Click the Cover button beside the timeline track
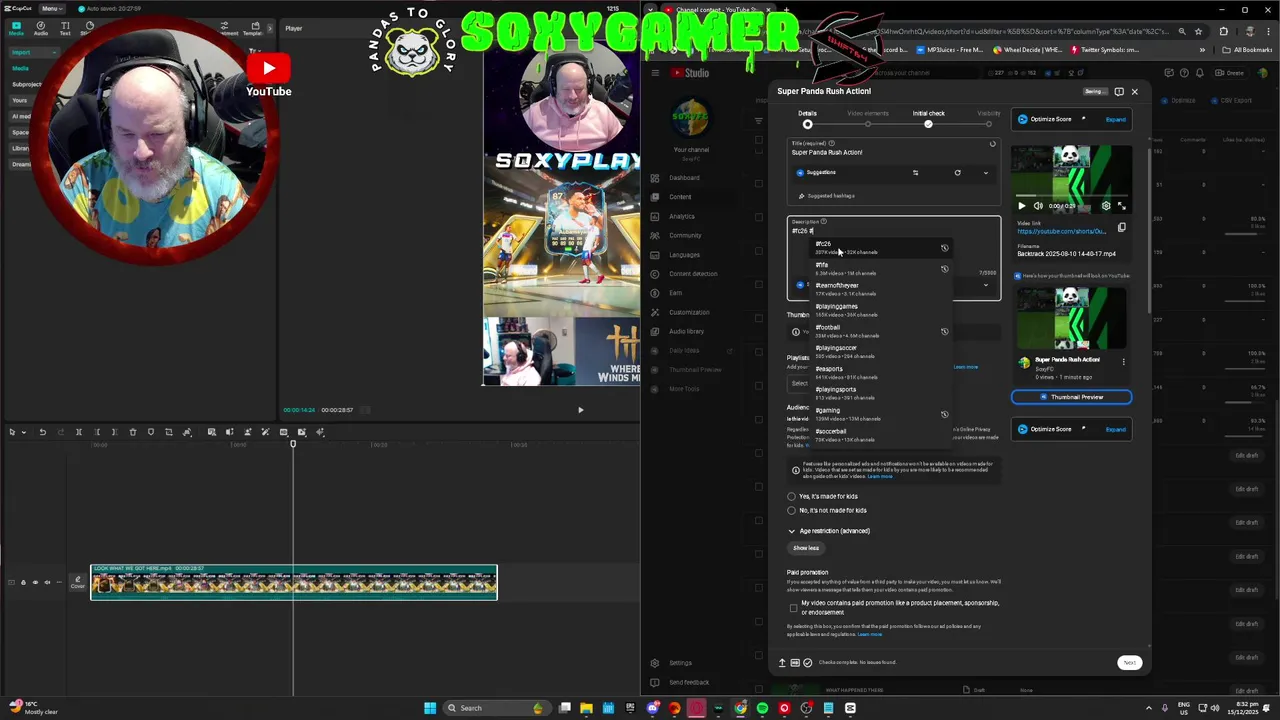The height and width of the screenshot is (720, 1280). point(77,582)
